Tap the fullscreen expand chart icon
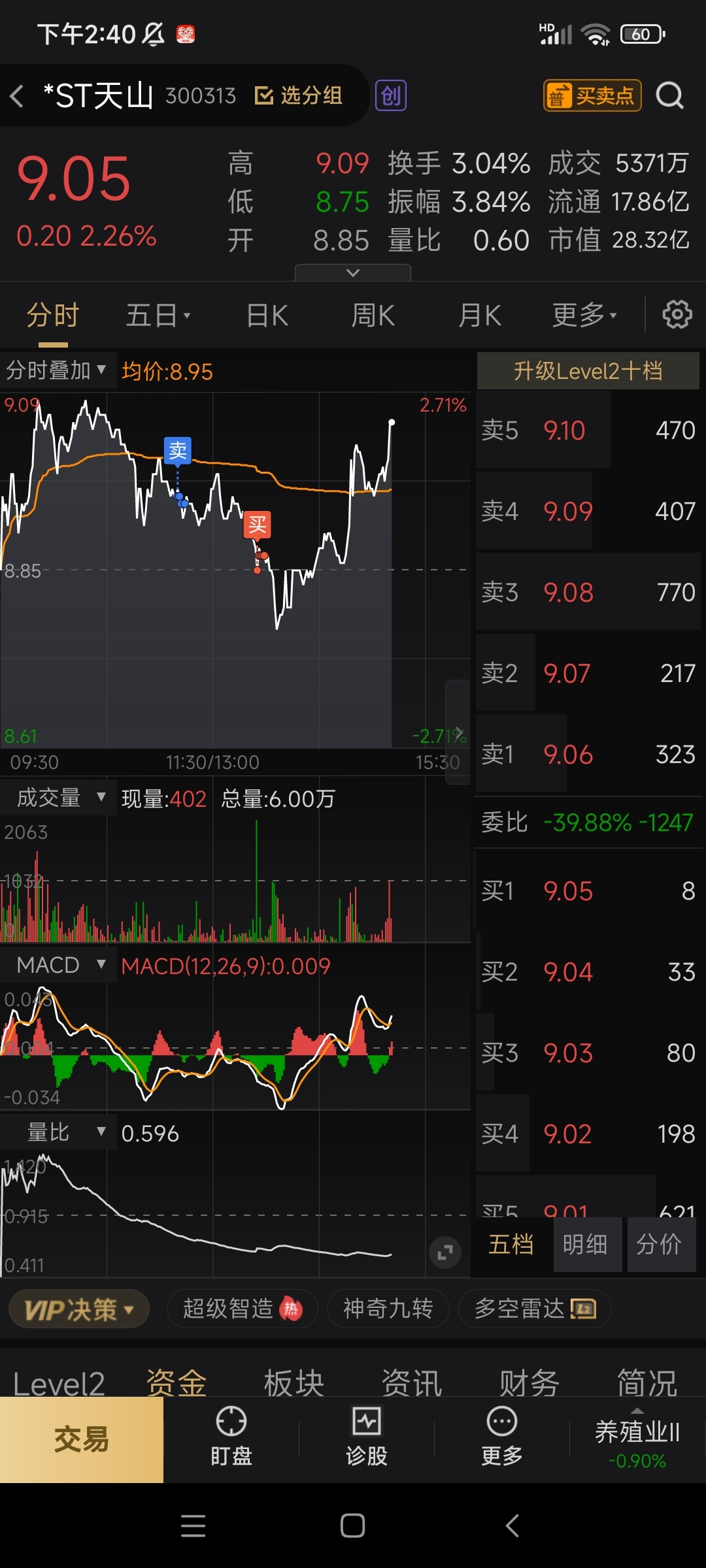This screenshot has width=706, height=1568. [x=445, y=1252]
